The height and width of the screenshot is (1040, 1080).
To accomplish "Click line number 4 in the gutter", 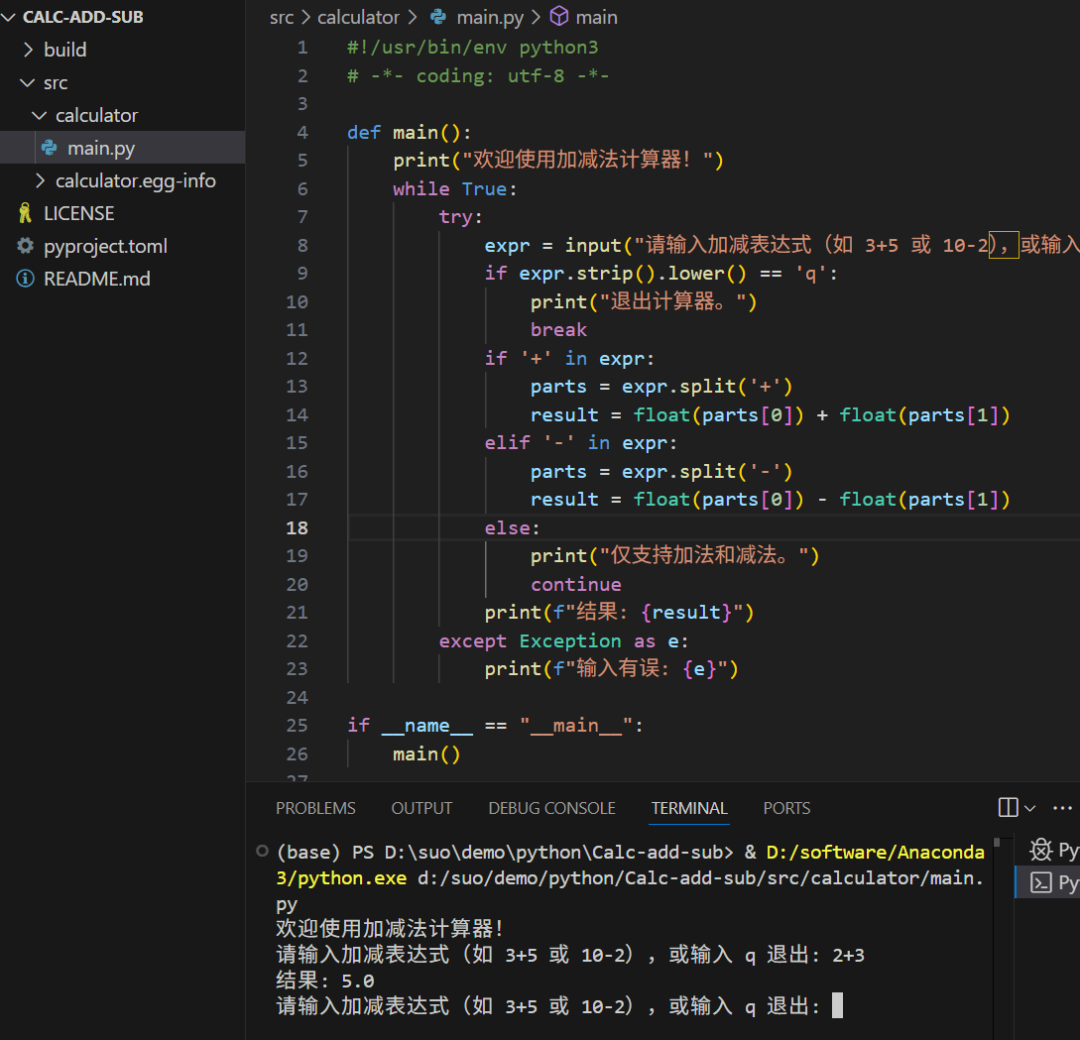I will (x=302, y=132).
